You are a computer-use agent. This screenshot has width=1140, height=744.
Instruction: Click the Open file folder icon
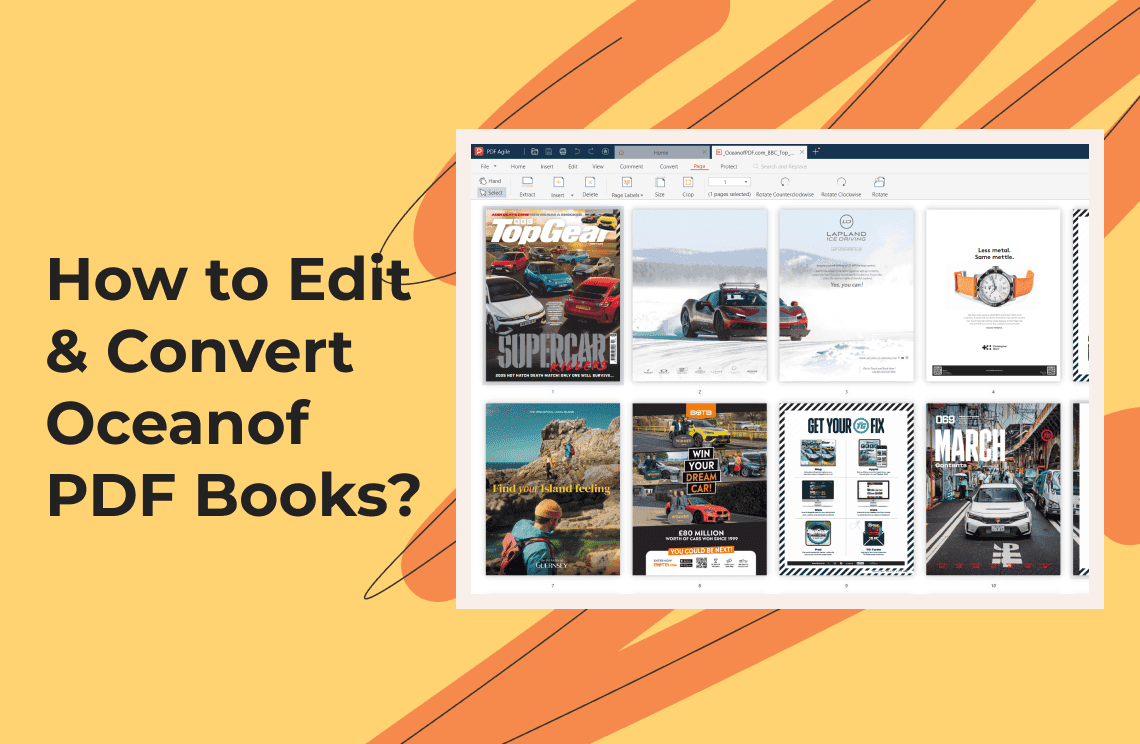point(534,151)
